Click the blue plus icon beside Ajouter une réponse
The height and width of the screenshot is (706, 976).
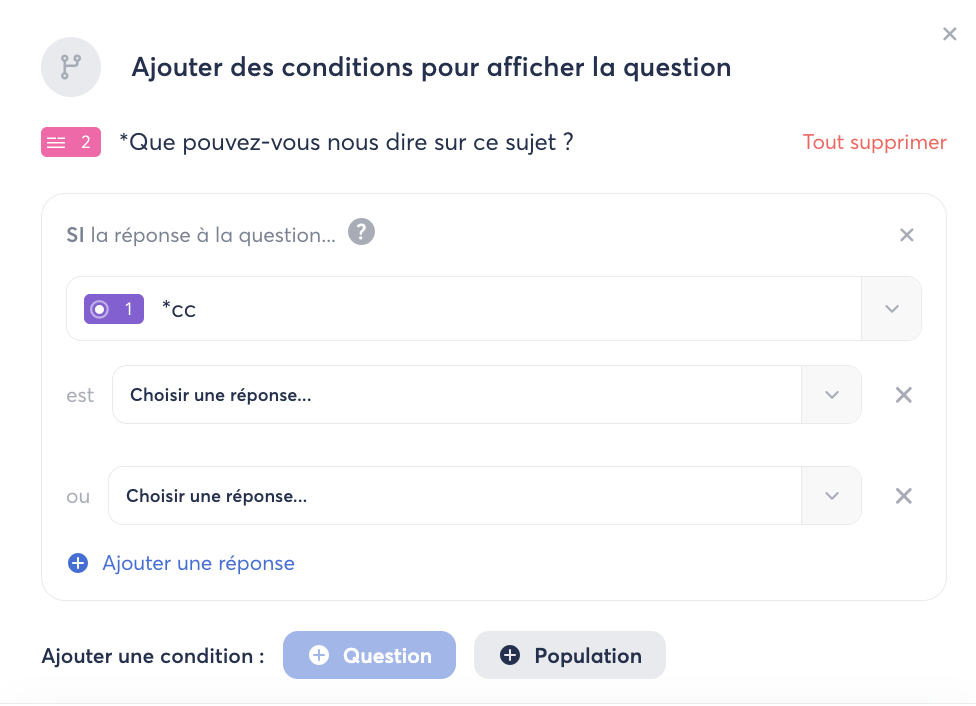pyautogui.click(x=78, y=563)
